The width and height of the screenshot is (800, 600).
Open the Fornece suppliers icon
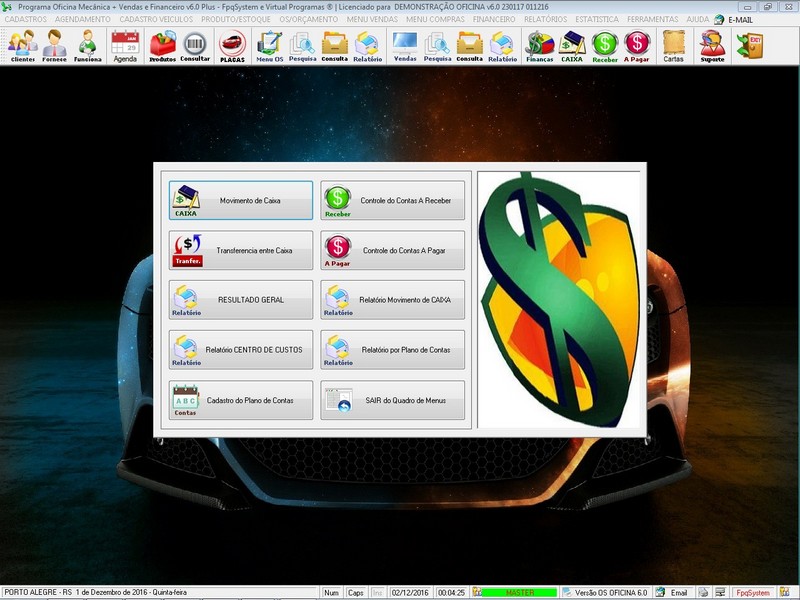(54, 46)
